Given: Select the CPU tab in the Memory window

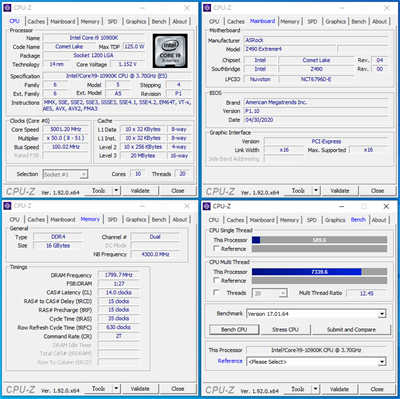Looking at the screenshot, I should tap(14, 220).
